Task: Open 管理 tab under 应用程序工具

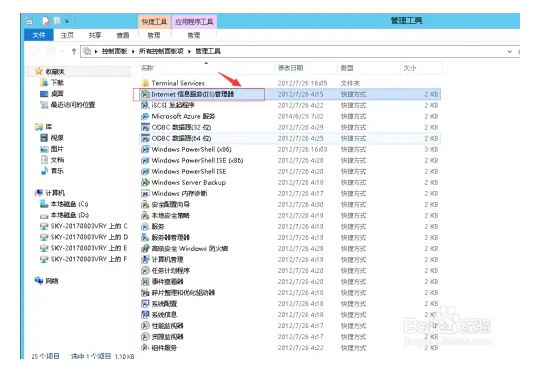Action: click(194, 35)
